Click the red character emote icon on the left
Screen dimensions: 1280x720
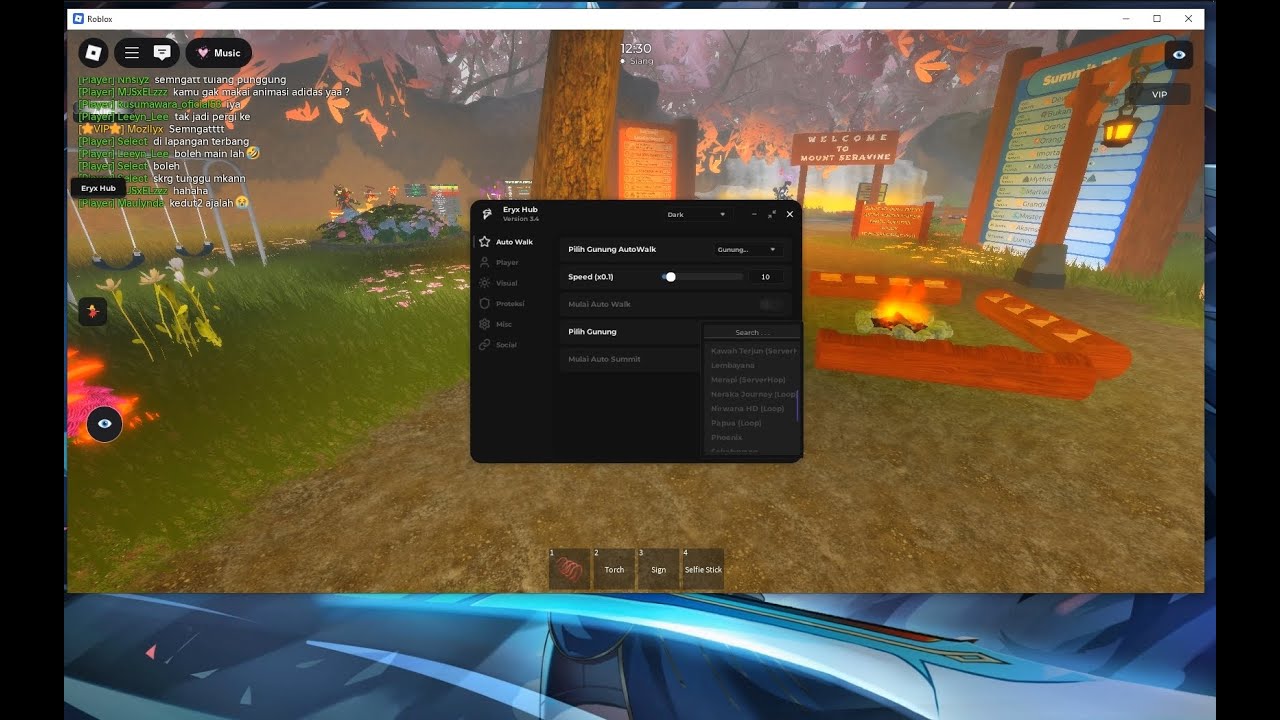tap(93, 311)
